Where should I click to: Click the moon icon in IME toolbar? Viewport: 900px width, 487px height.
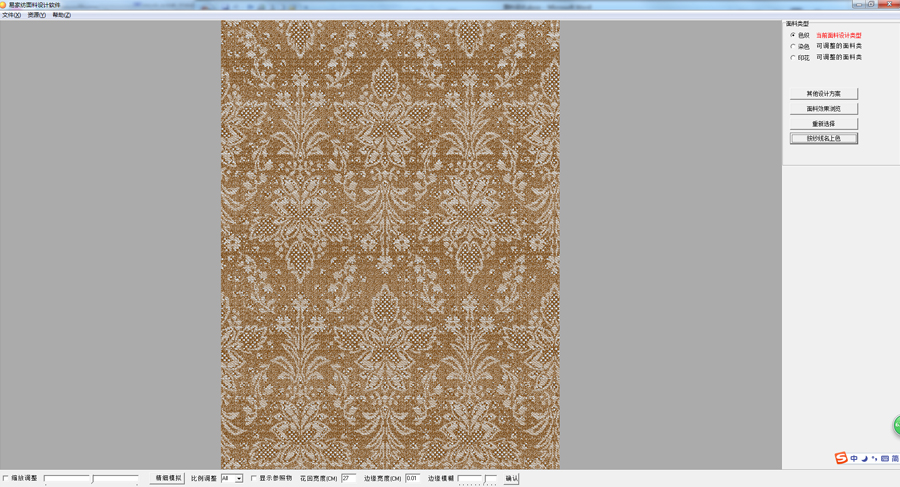[x=864, y=458]
